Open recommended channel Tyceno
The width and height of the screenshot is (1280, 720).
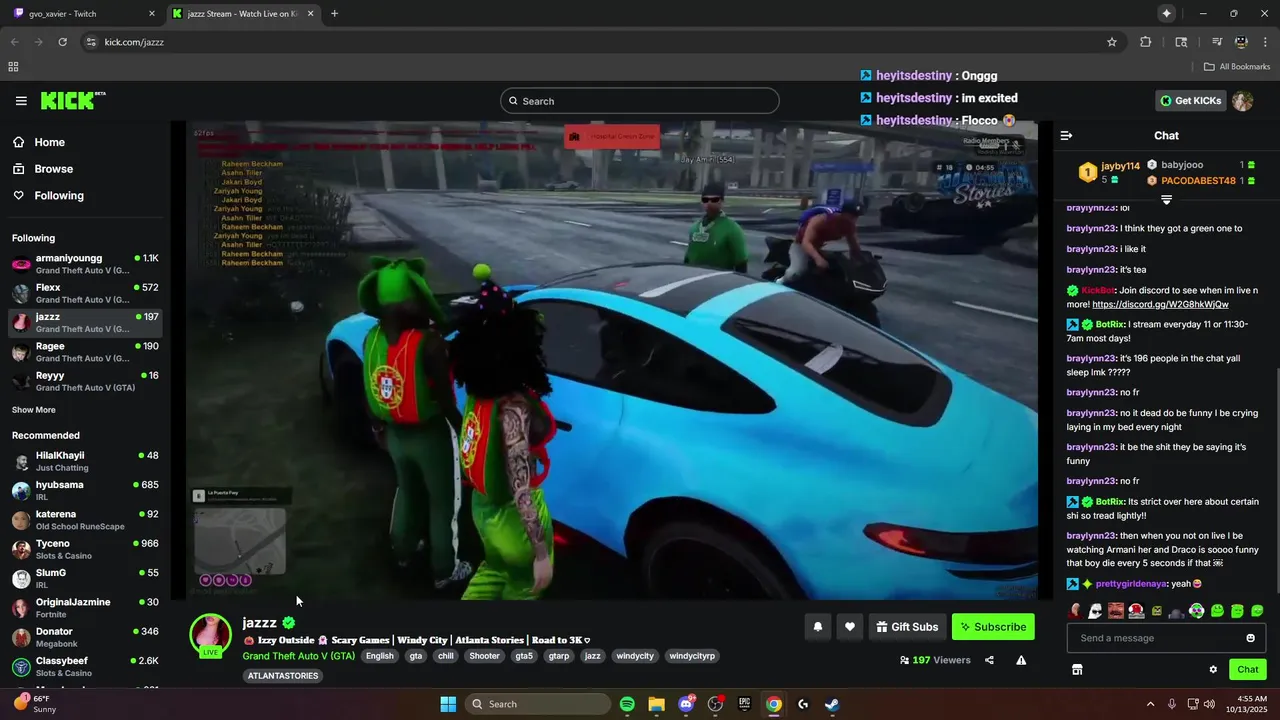coord(85,549)
